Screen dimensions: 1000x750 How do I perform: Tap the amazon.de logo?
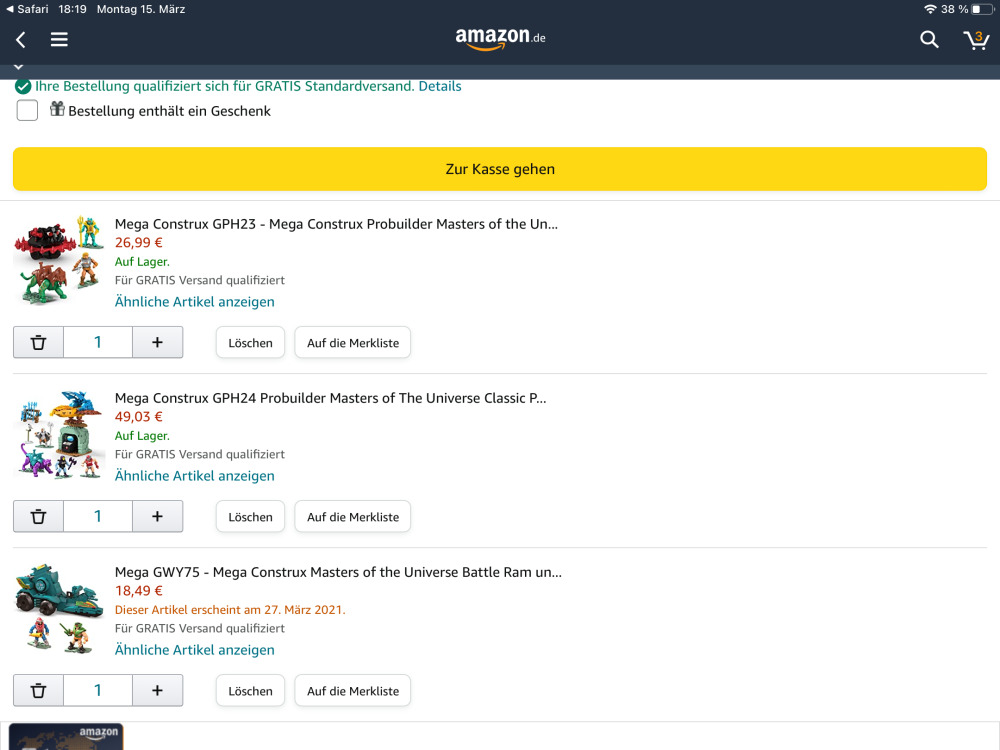(500, 38)
